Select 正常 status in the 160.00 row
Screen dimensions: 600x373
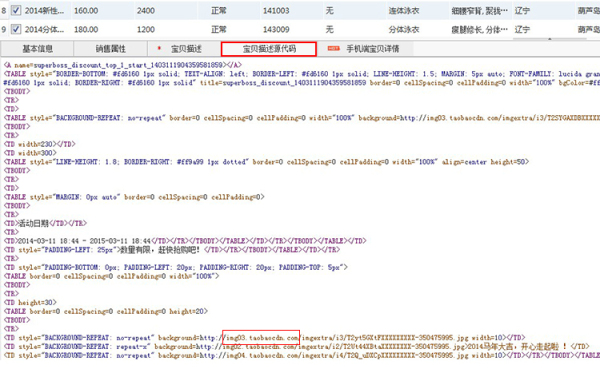tap(219, 11)
